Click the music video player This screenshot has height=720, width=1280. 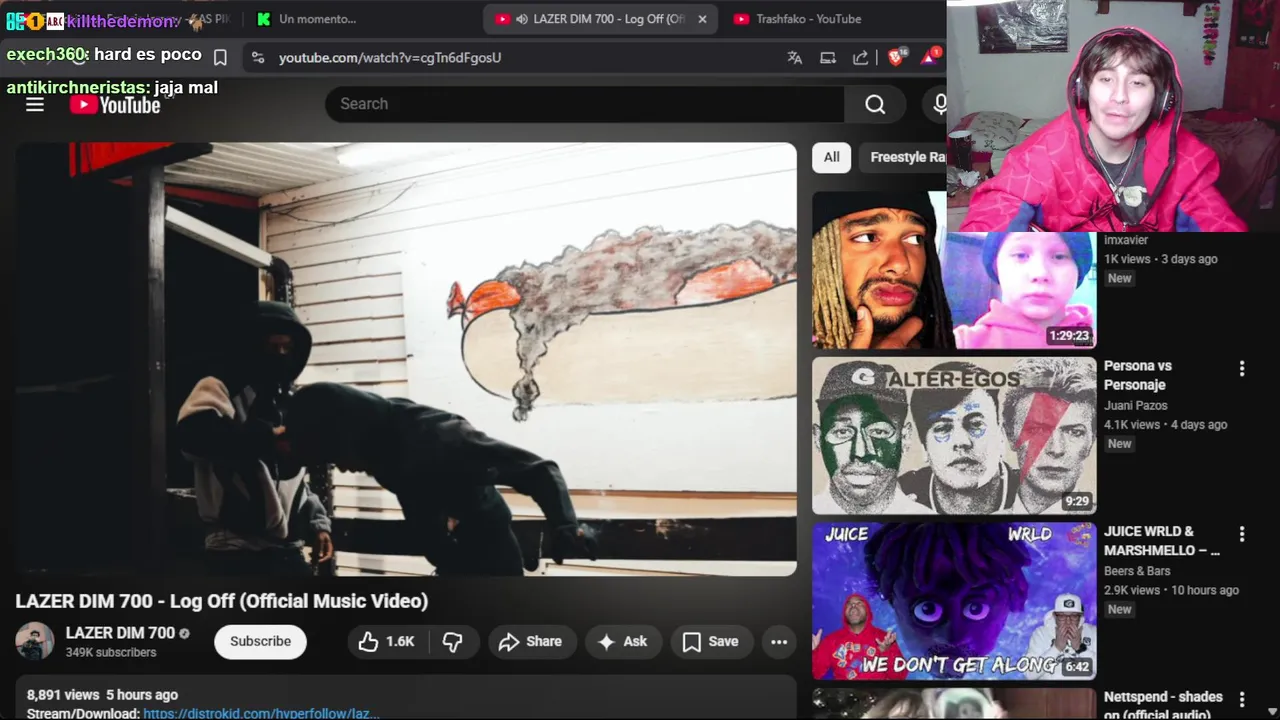406,359
